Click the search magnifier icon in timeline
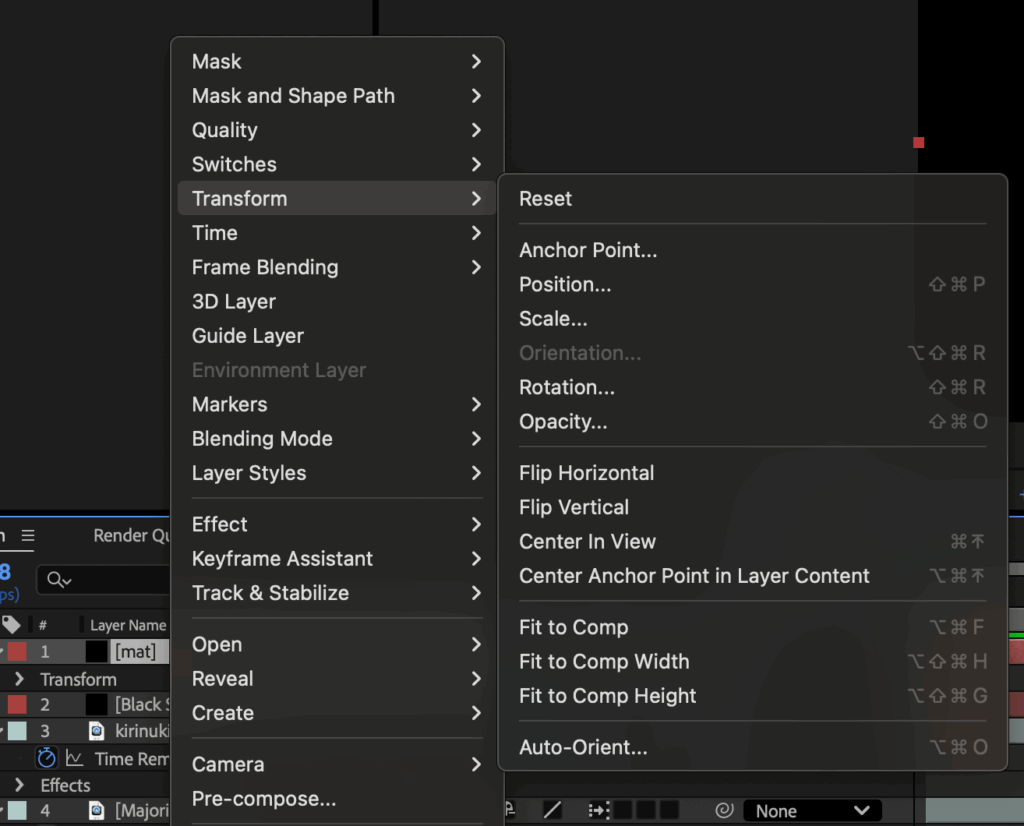The height and width of the screenshot is (826, 1024). point(58,580)
